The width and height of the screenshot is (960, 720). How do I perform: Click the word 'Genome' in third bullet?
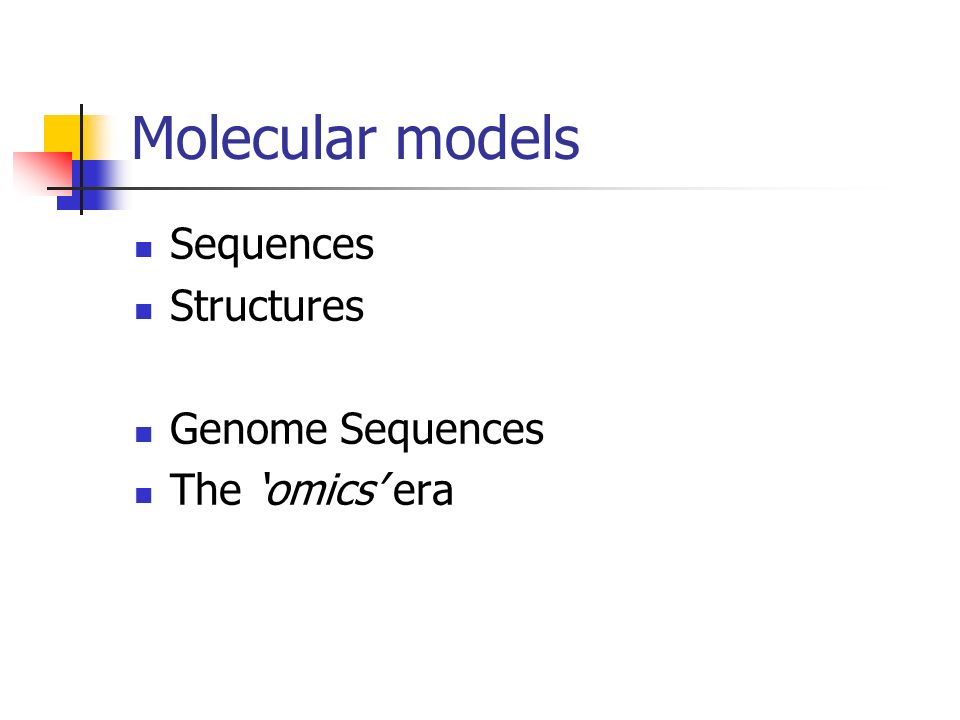pos(249,429)
